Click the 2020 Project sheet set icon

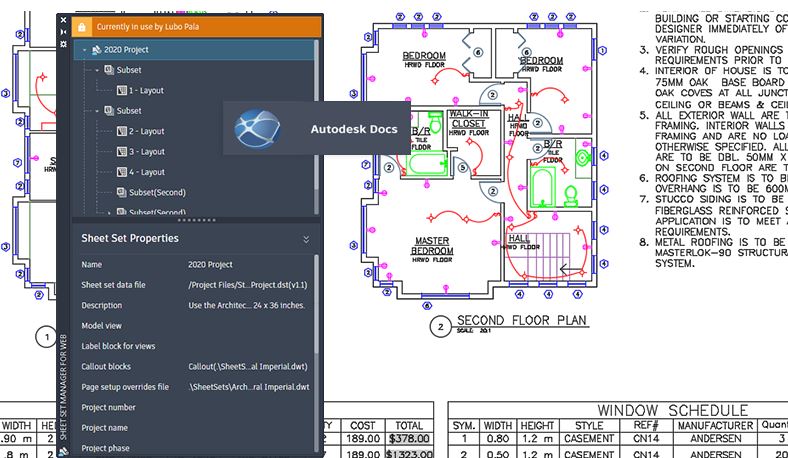click(95, 49)
